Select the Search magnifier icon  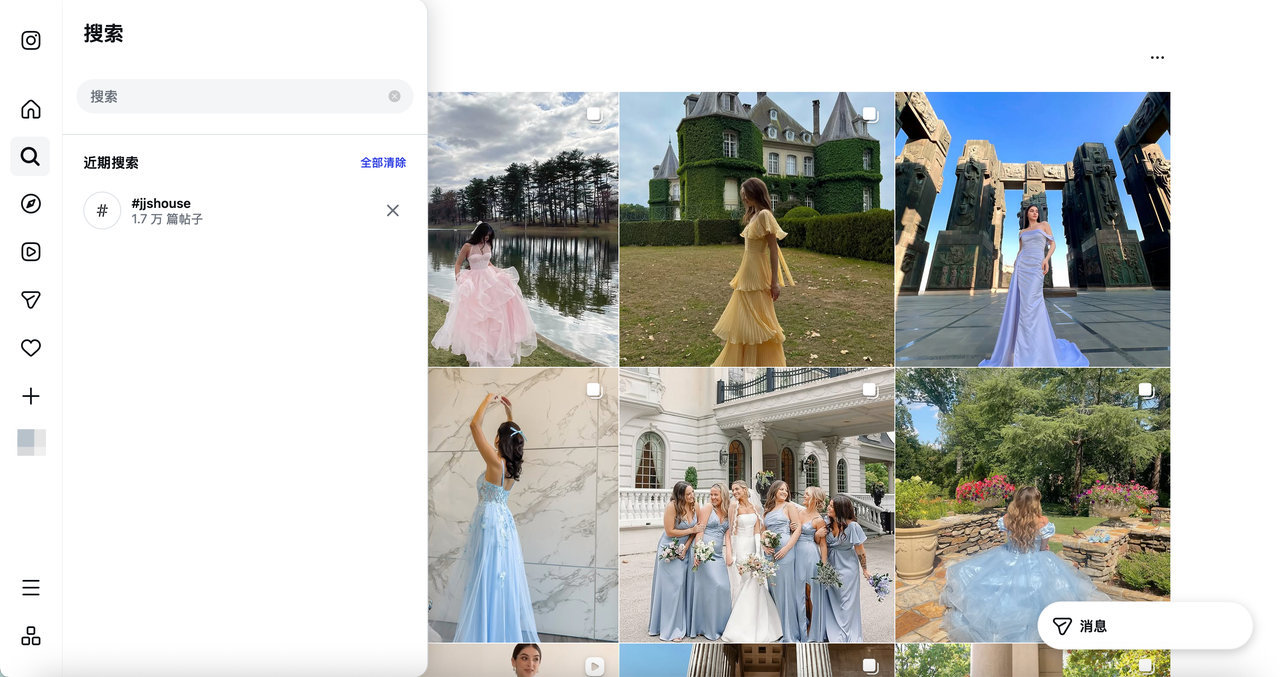[31, 157]
